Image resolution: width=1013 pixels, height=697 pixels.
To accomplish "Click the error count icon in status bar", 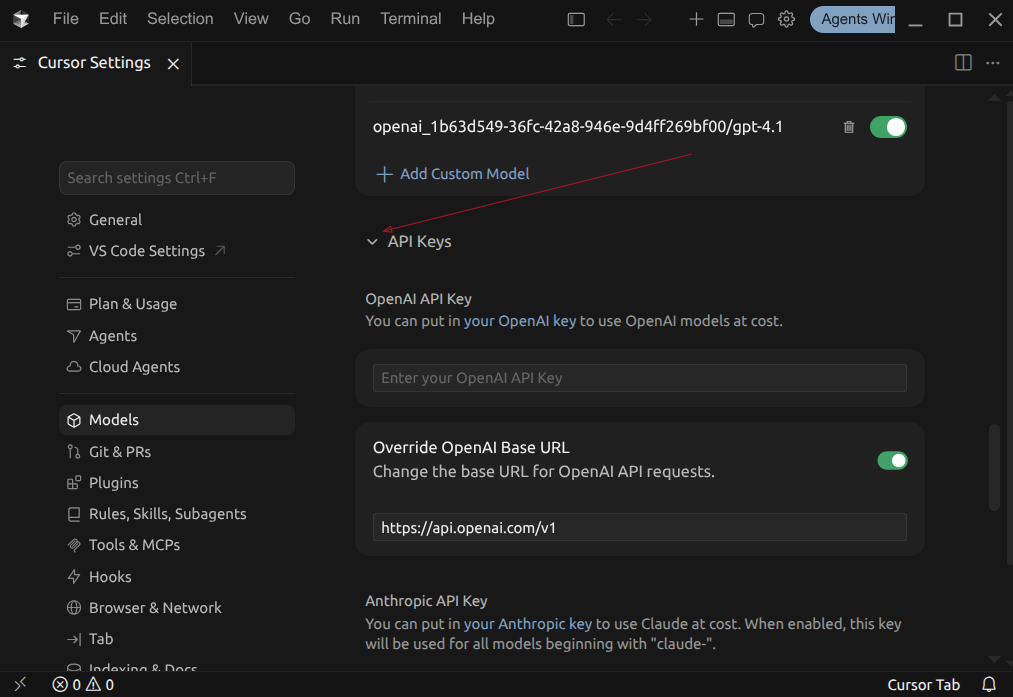I will click(59, 685).
